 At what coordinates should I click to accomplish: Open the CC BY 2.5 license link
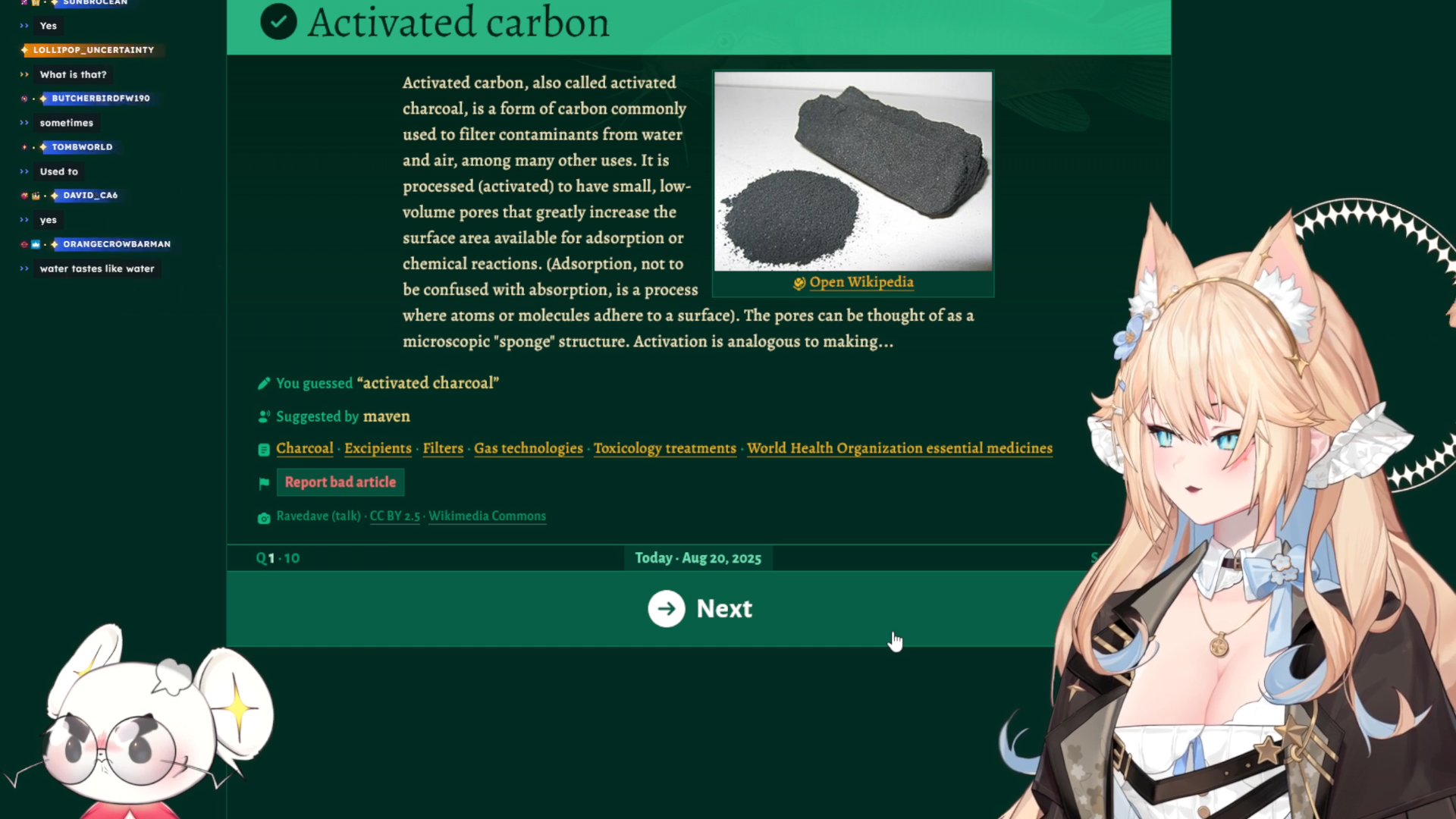coord(394,516)
